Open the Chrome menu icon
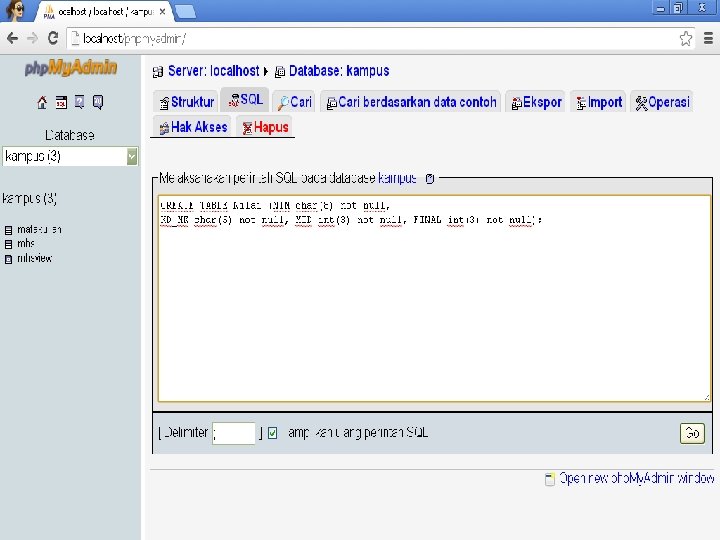The height and width of the screenshot is (540, 720). tap(709, 39)
